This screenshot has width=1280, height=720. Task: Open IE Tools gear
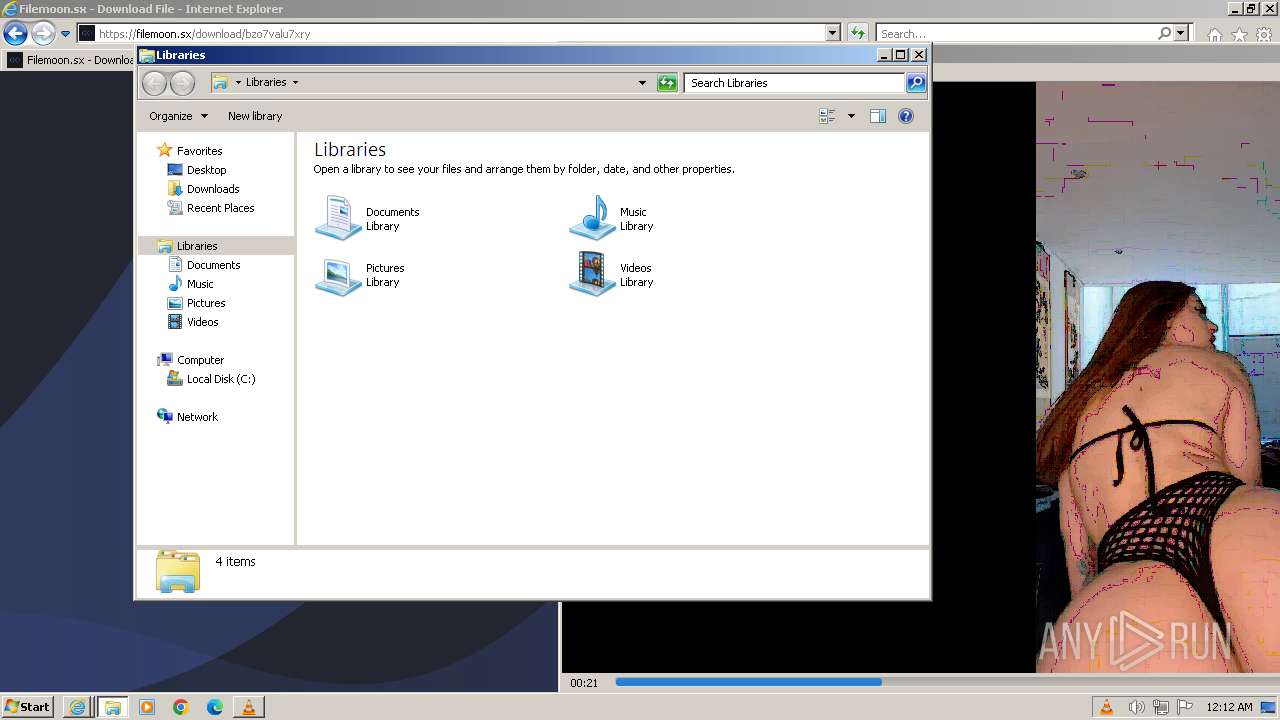pyautogui.click(x=1264, y=34)
